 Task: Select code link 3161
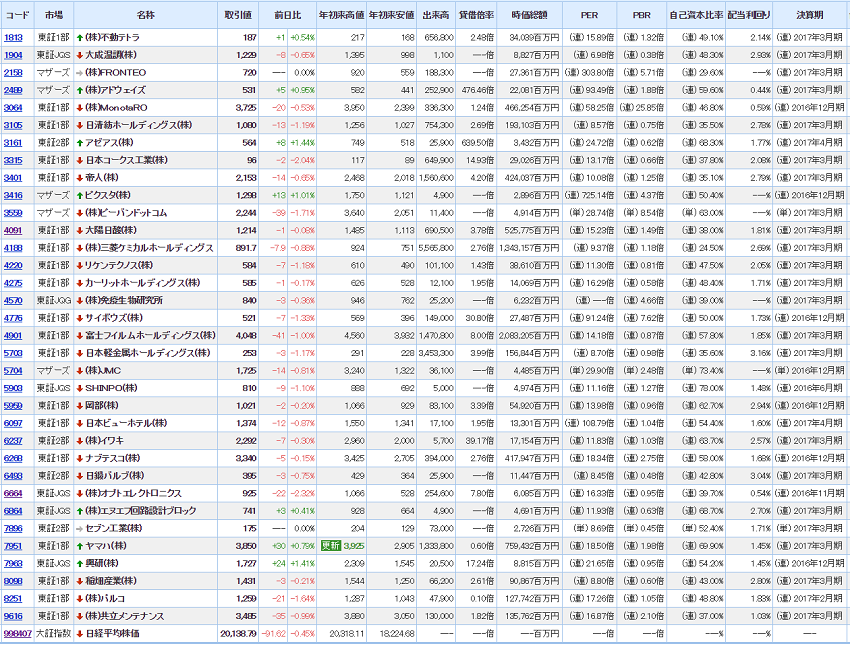coord(13,143)
